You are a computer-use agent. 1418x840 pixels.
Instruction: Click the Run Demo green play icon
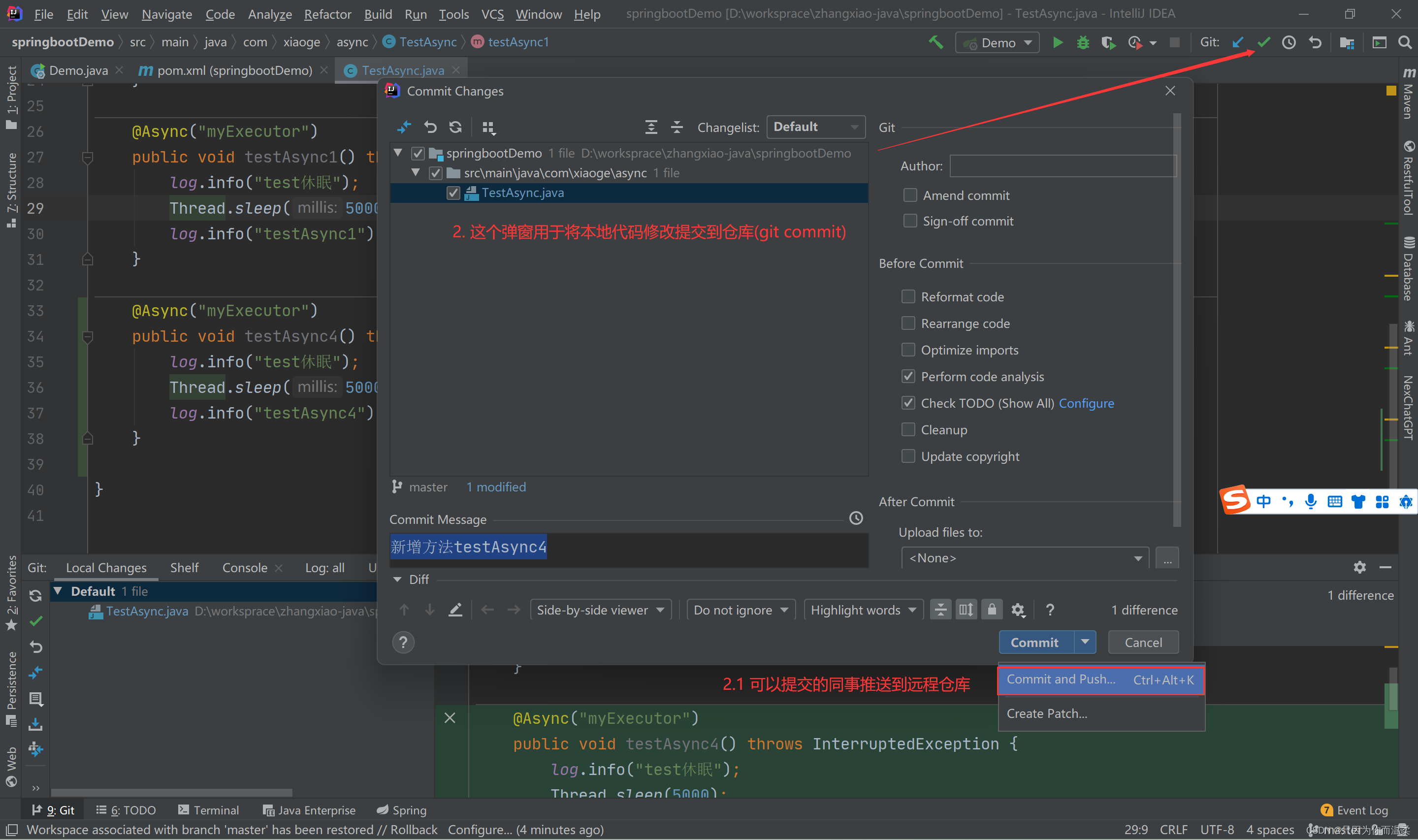1057,42
